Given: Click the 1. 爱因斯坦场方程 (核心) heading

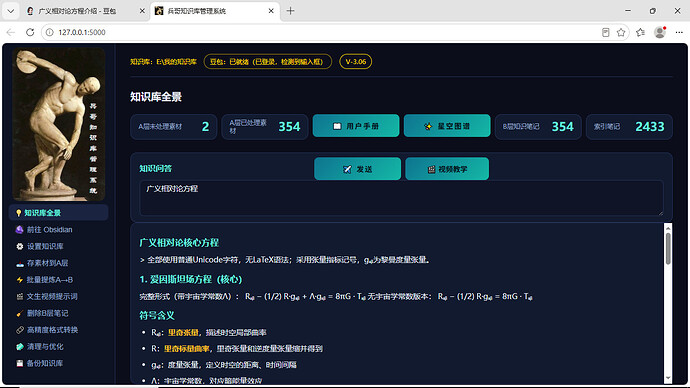Looking at the screenshot, I should point(191,279).
